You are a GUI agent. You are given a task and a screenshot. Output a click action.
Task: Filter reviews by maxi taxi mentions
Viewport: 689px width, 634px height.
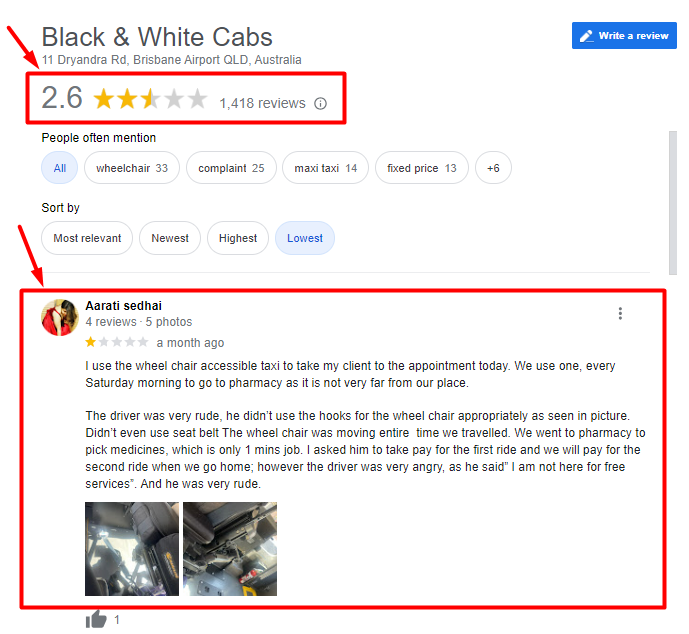tap(325, 168)
